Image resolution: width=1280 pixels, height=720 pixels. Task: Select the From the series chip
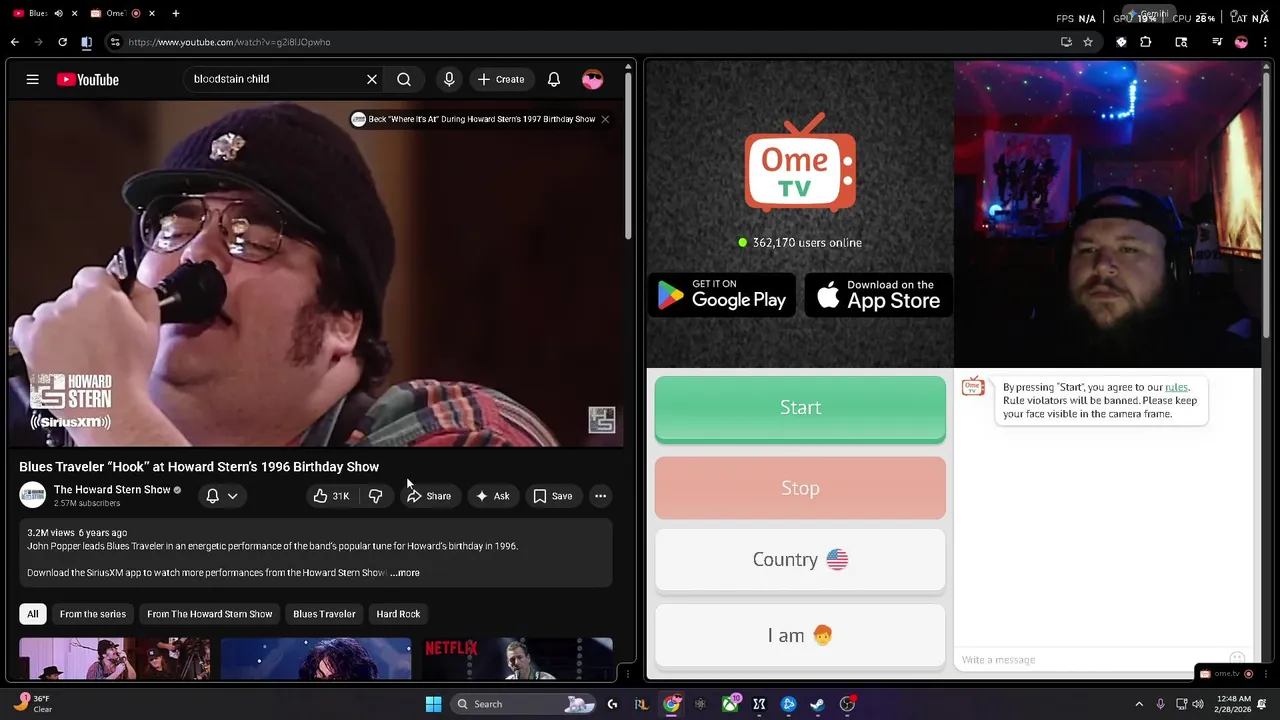click(93, 614)
